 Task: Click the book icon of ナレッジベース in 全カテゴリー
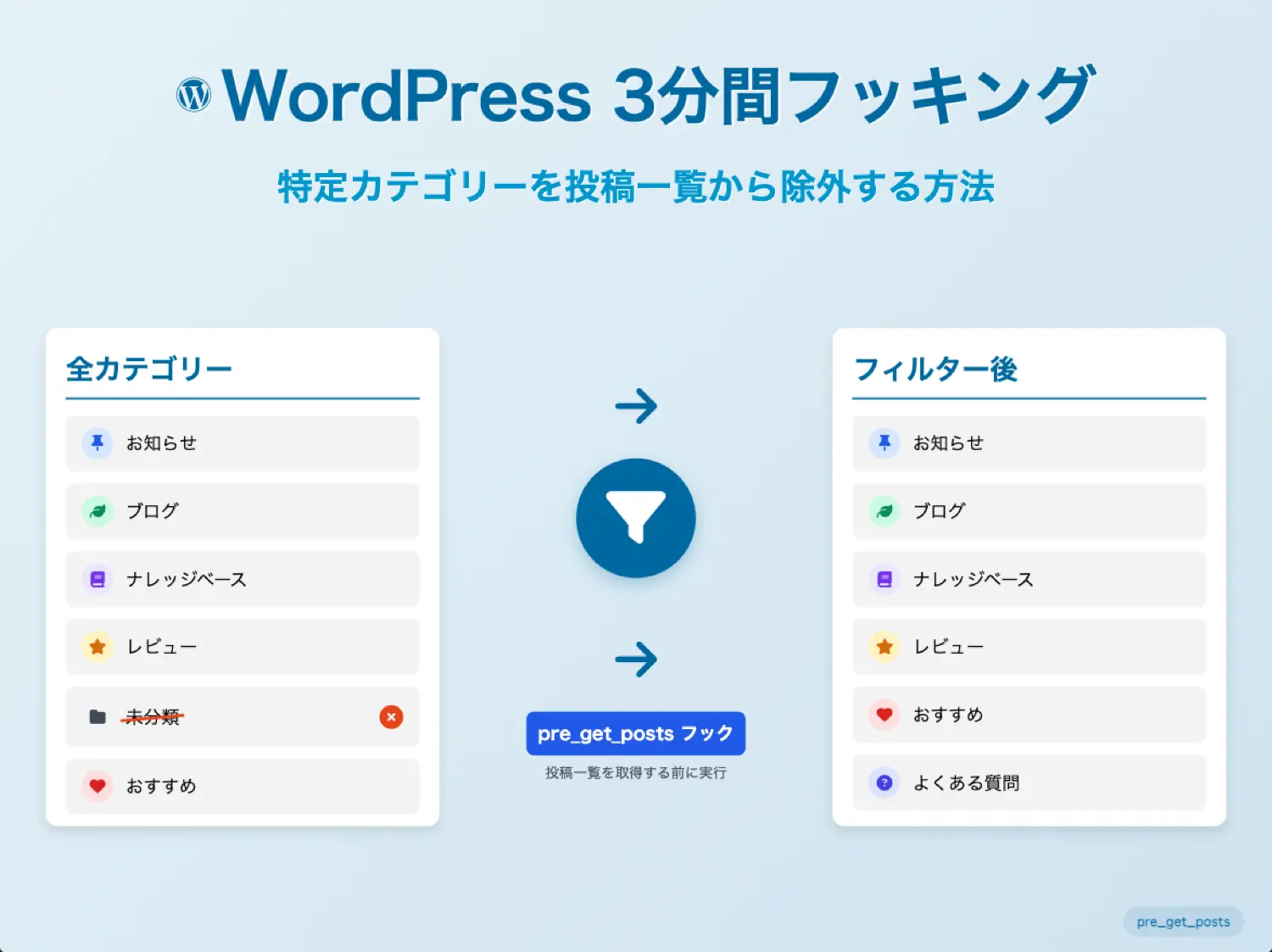pyautogui.click(x=98, y=579)
